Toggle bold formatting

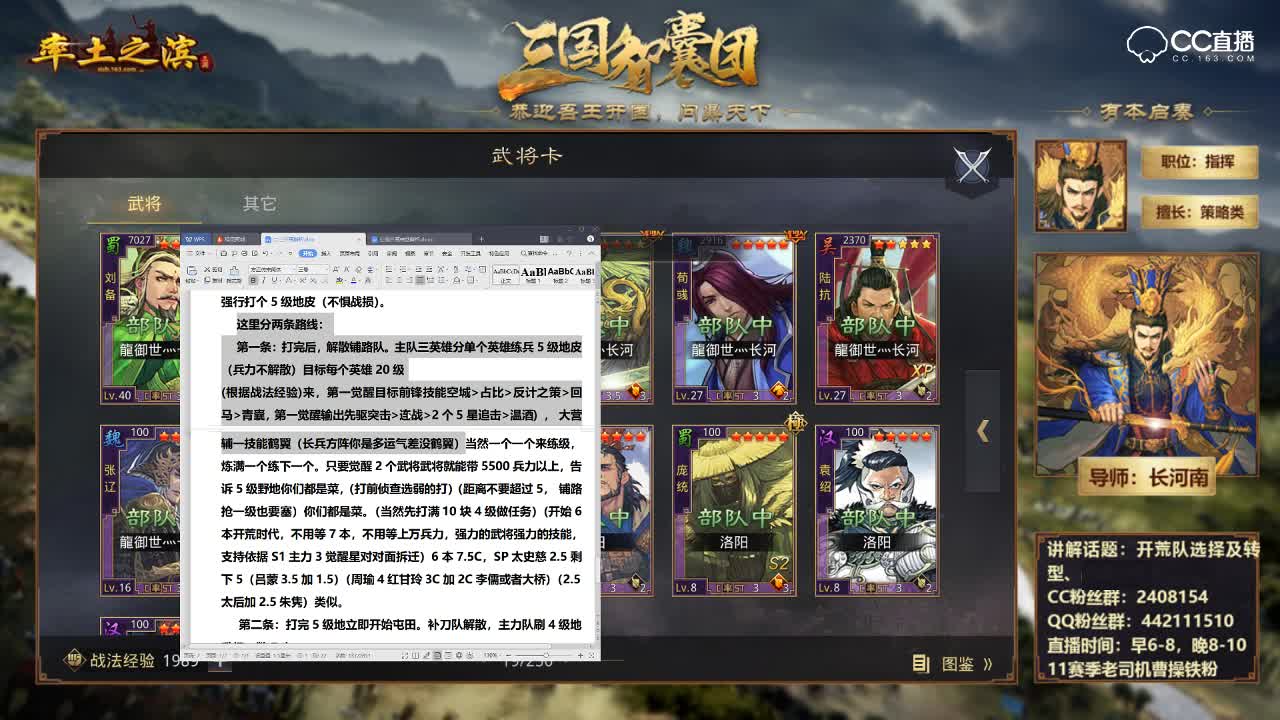pyautogui.click(x=253, y=282)
